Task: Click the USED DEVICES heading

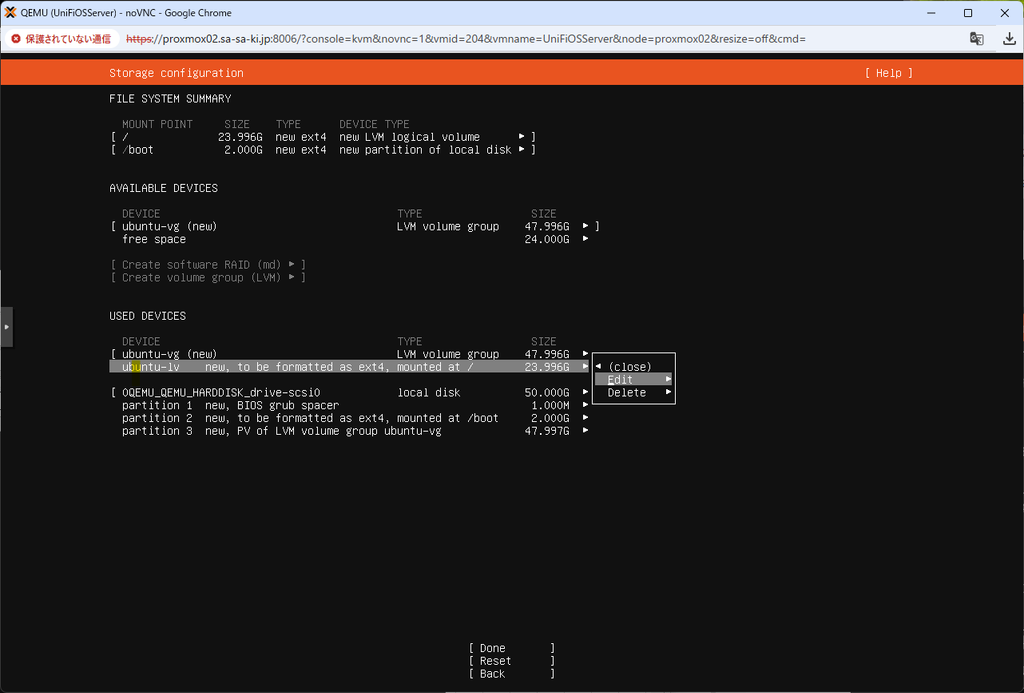Action: click(x=148, y=316)
